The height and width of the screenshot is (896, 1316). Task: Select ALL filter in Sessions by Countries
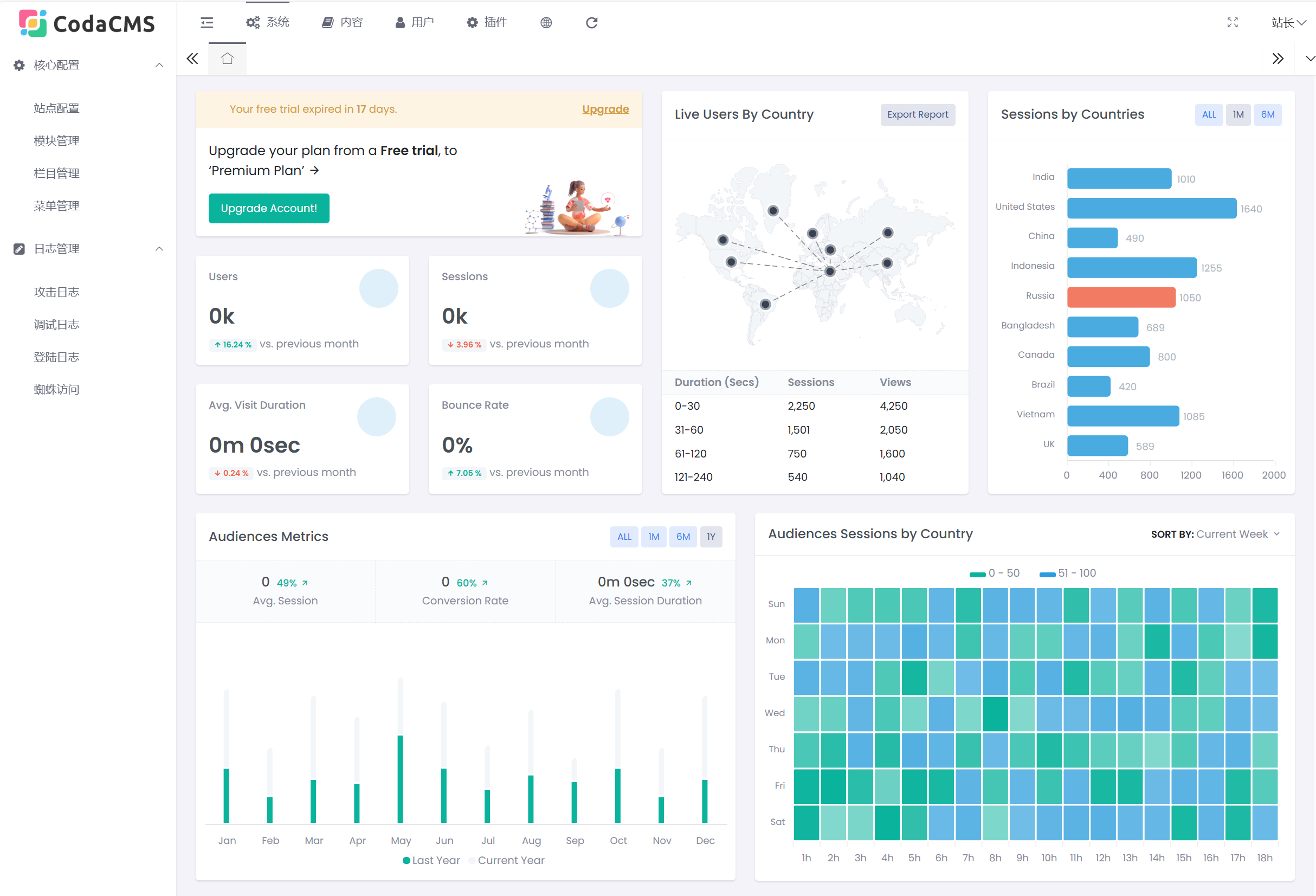tap(1208, 114)
